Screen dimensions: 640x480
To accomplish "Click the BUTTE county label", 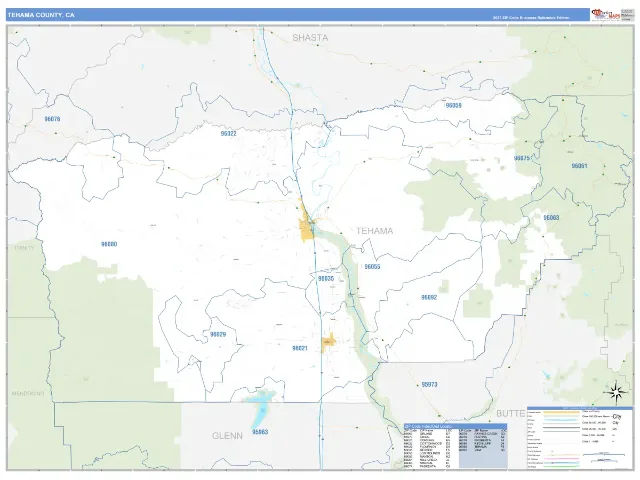I will (511, 413).
